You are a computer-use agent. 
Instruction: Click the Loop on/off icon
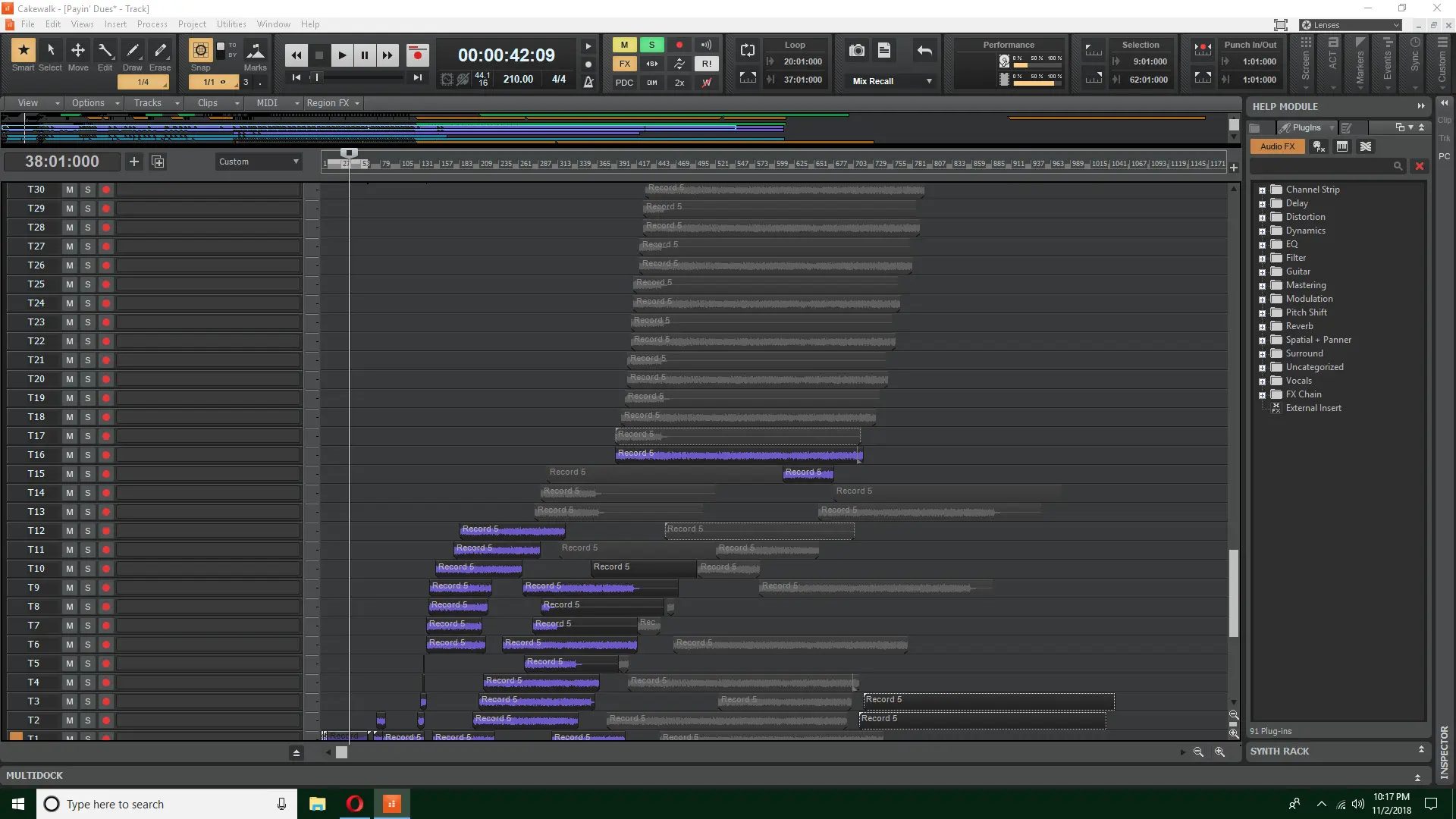tap(748, 51)
